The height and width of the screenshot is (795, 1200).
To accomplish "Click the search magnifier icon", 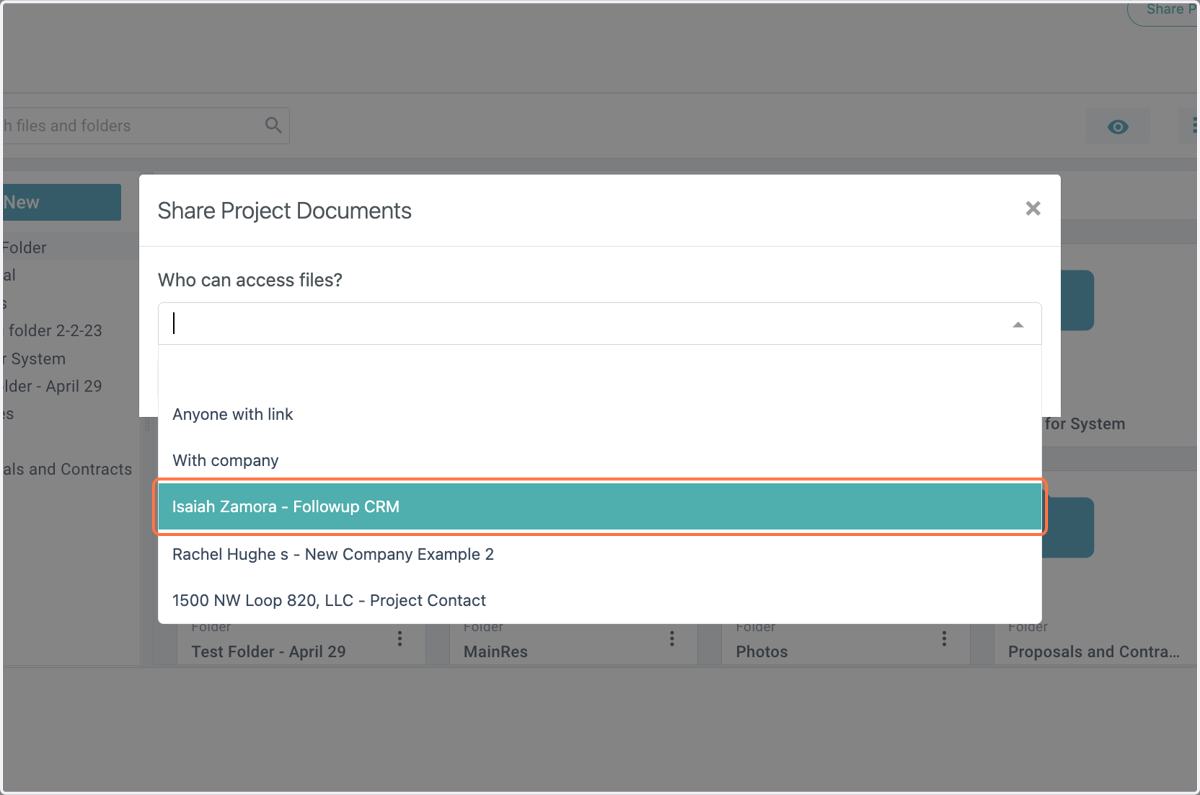I will click(x=273, y=125).
